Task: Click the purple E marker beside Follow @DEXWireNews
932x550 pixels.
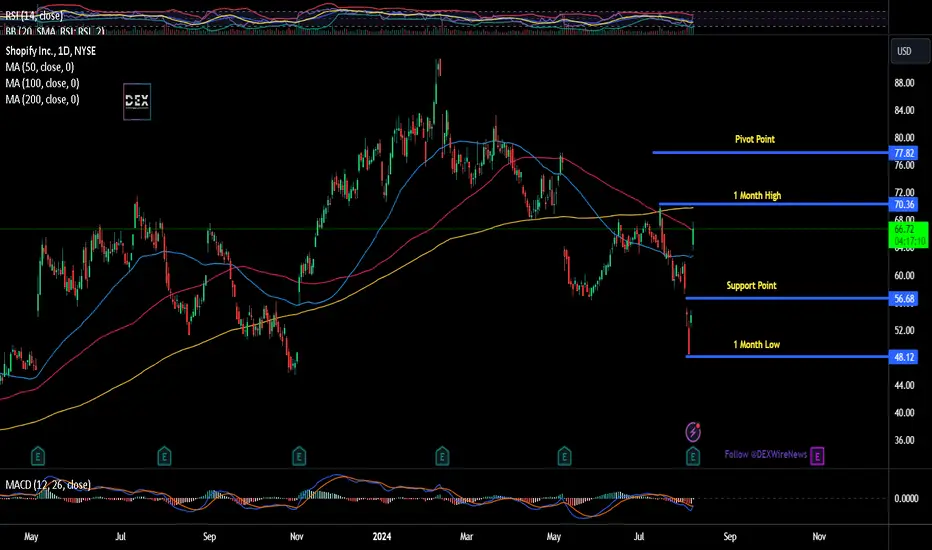Action: [817, 456]
